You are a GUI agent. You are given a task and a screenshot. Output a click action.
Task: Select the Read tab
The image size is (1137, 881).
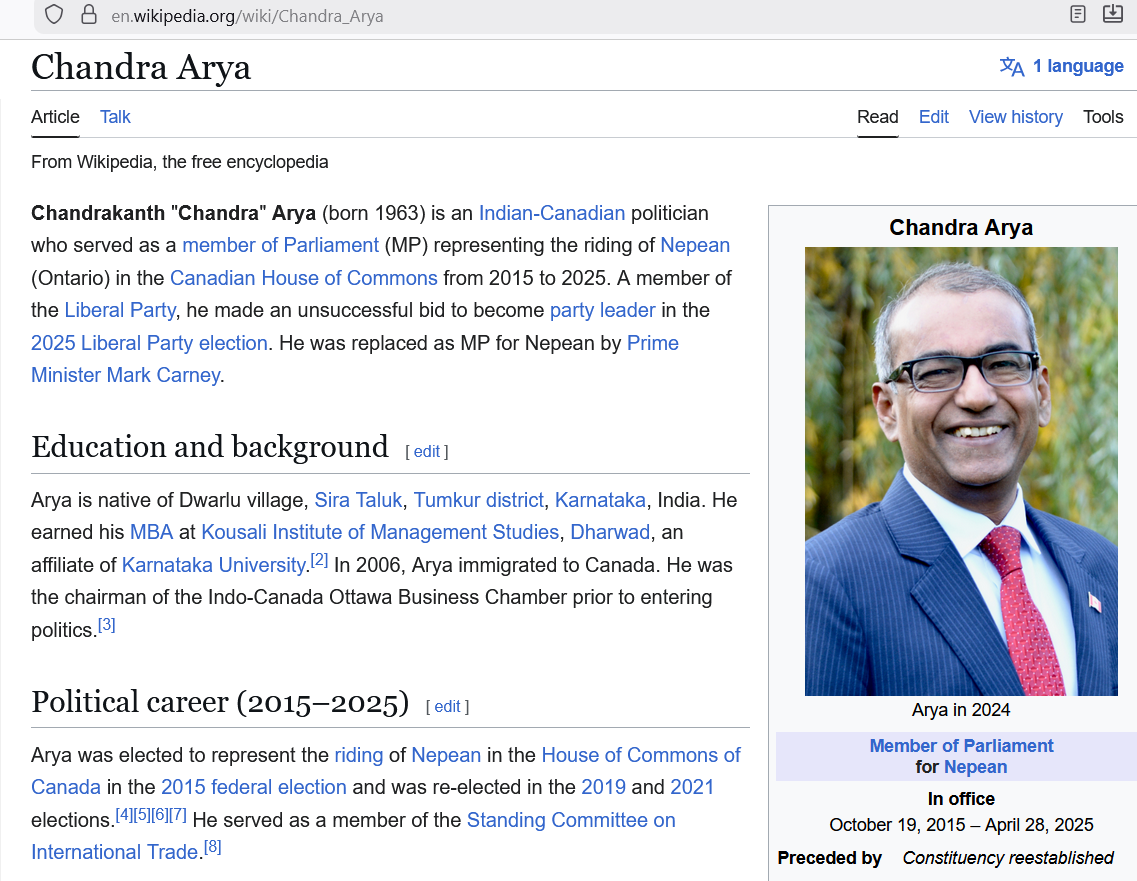[877, 117]
